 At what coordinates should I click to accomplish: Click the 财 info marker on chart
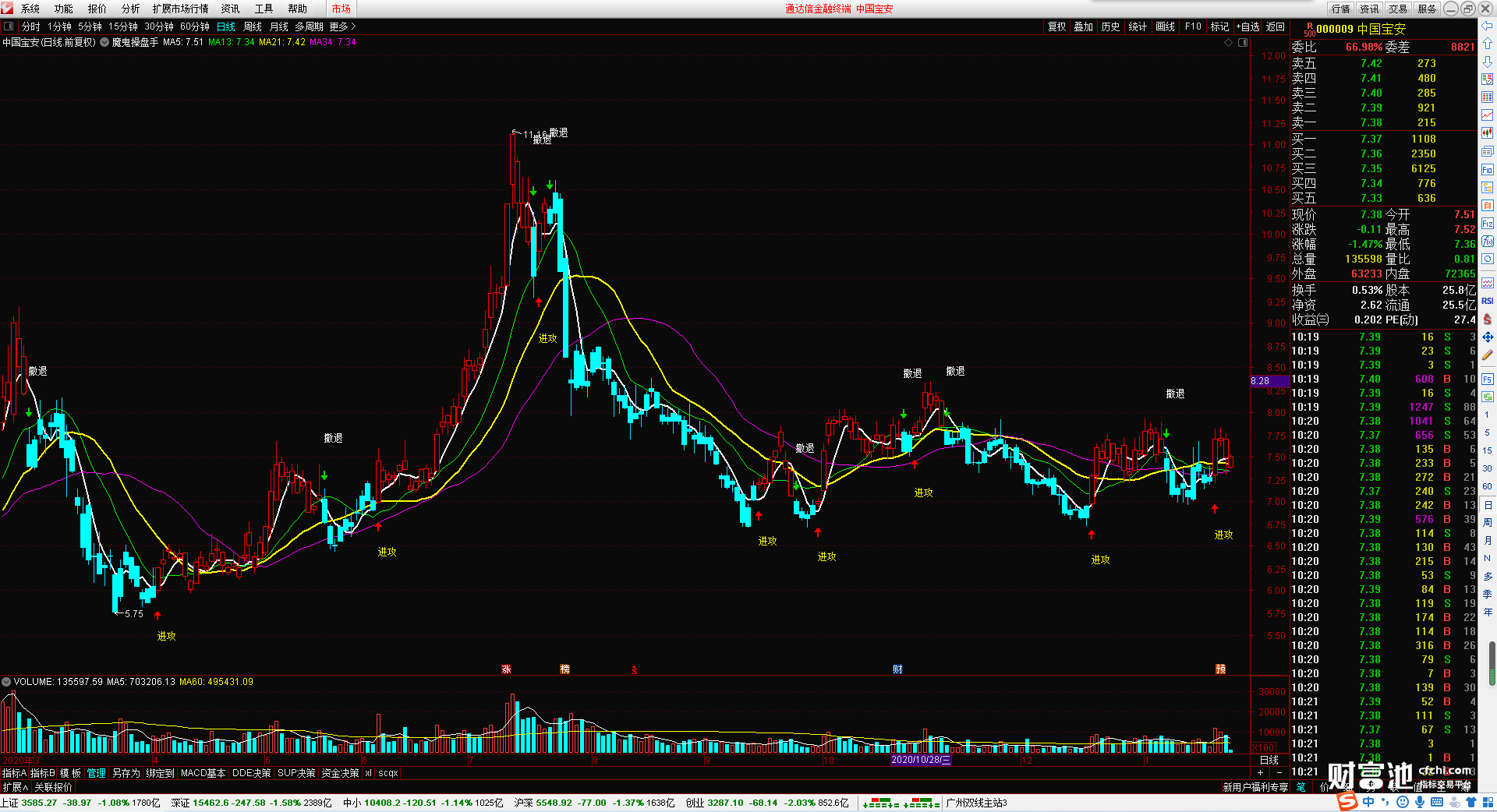(x=897, y=669)
